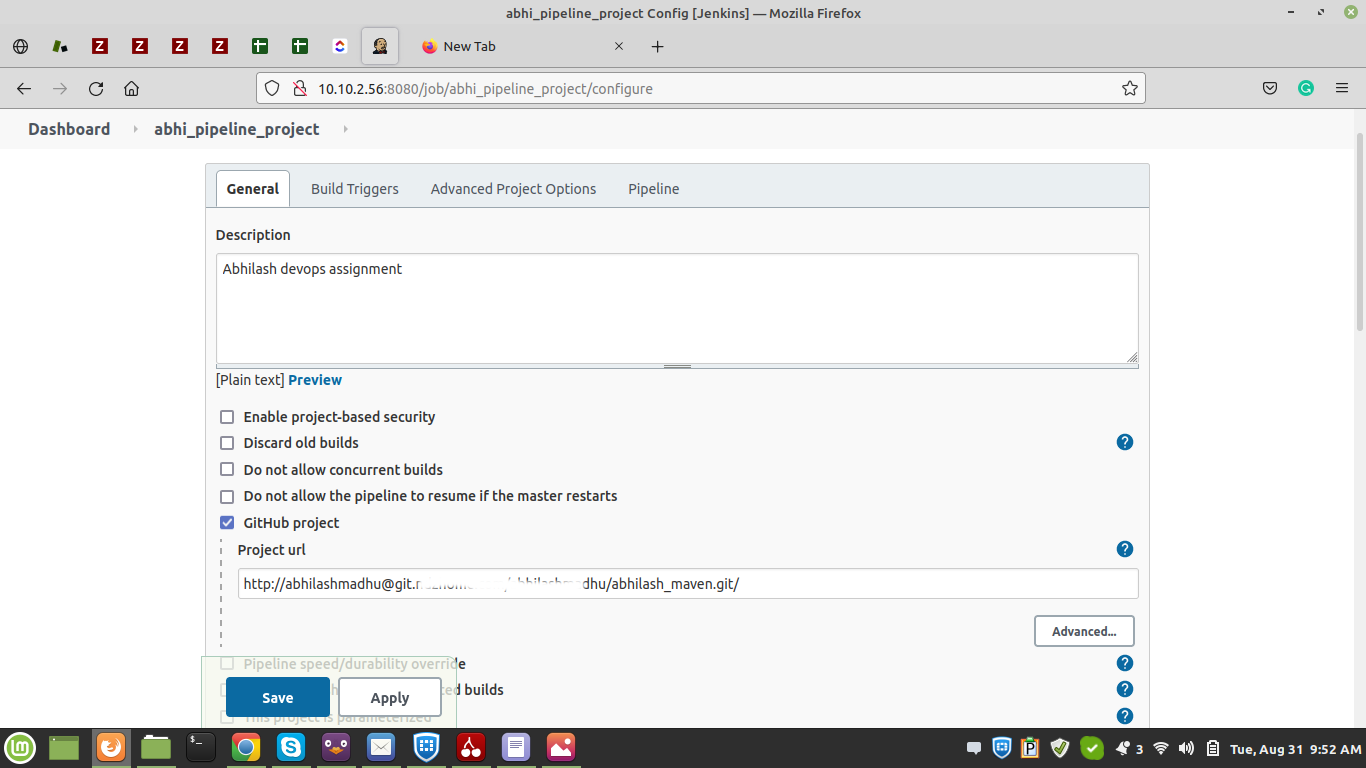The image size is (1366, 768).
Task: Enable project-based security checkbox
Action: pos(227,417)
